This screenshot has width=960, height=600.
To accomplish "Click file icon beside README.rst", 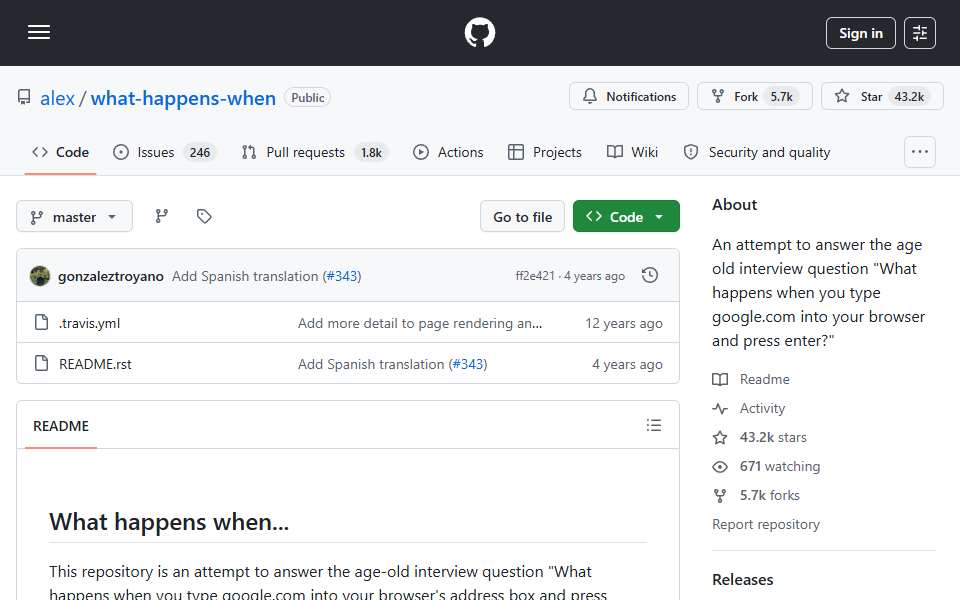I will pyautogui.click(x=41, y=363).
